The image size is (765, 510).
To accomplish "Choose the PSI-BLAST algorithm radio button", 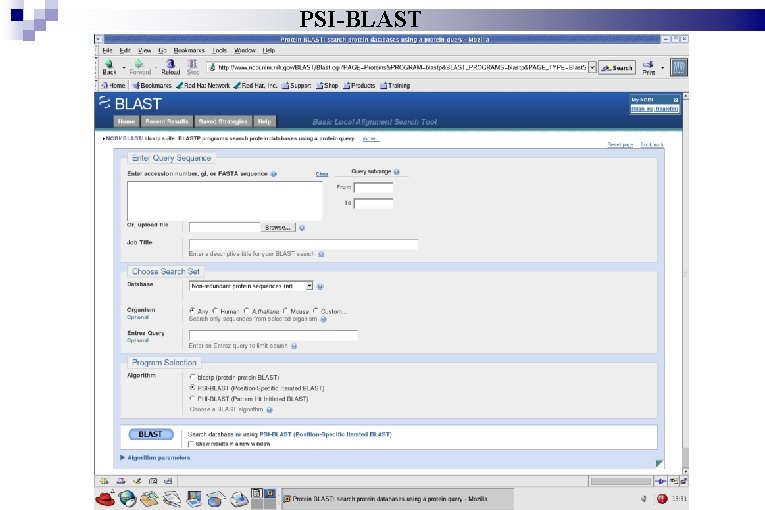I will pyautogui.click(x=192, y=388).
